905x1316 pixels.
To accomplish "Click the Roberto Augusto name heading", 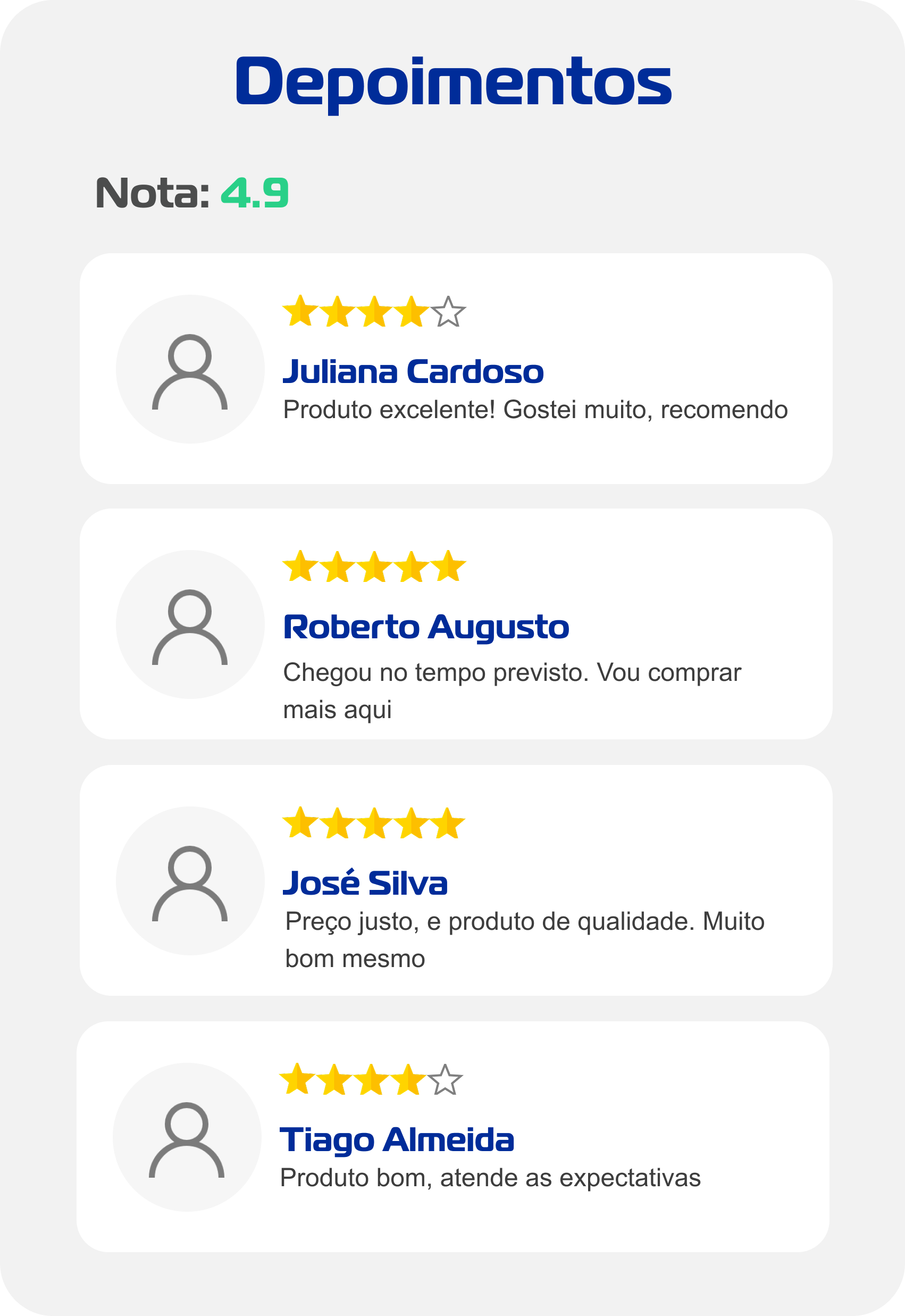I will tap(426, 627).
